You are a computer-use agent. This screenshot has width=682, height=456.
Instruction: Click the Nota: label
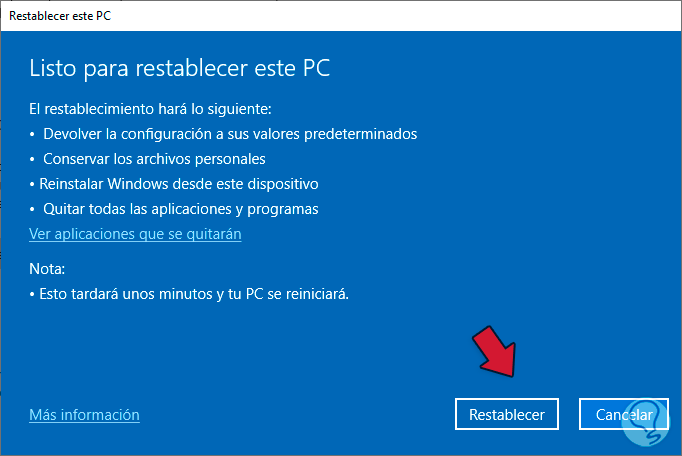pos(47,269)
